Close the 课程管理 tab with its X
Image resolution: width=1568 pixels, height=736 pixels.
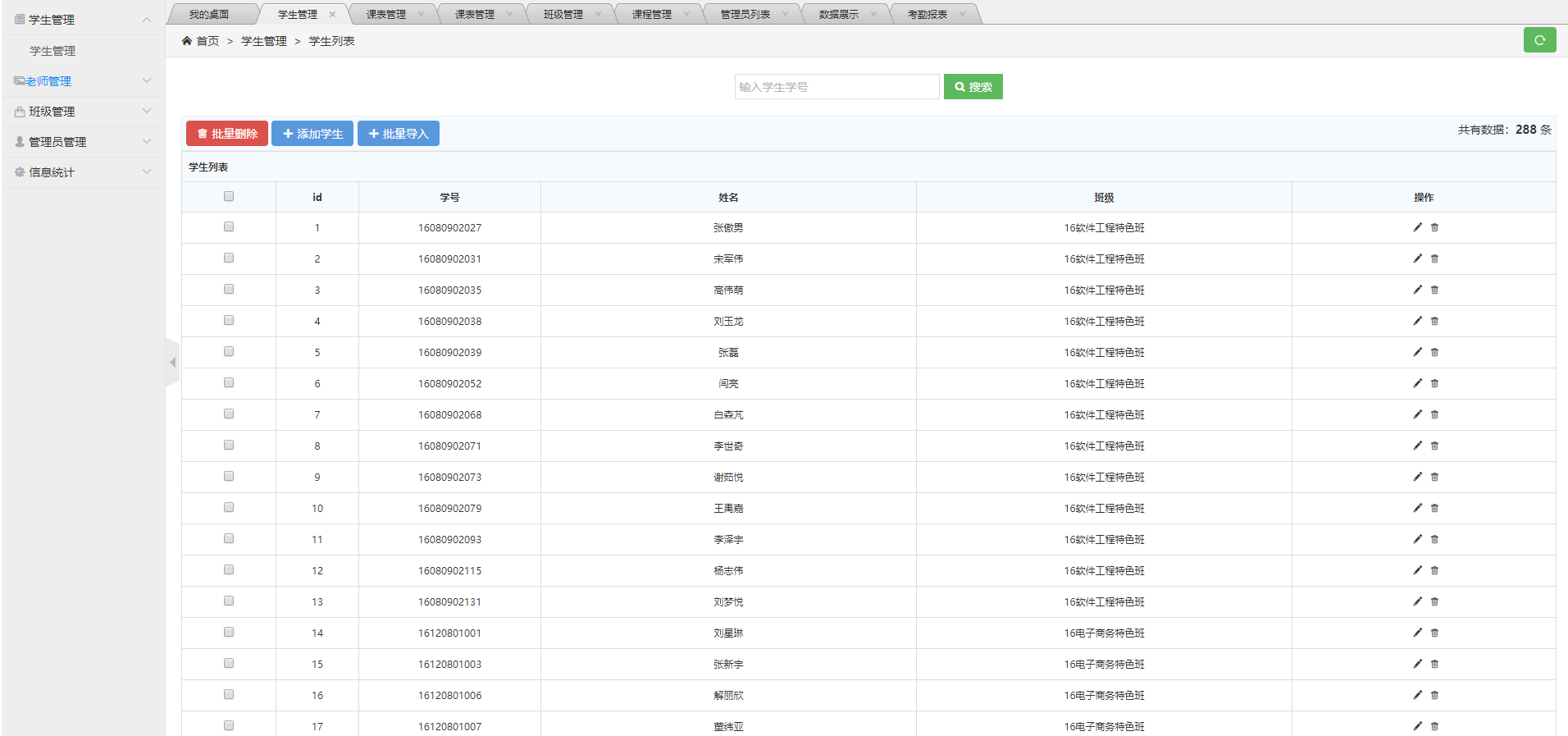click(686, 14)
